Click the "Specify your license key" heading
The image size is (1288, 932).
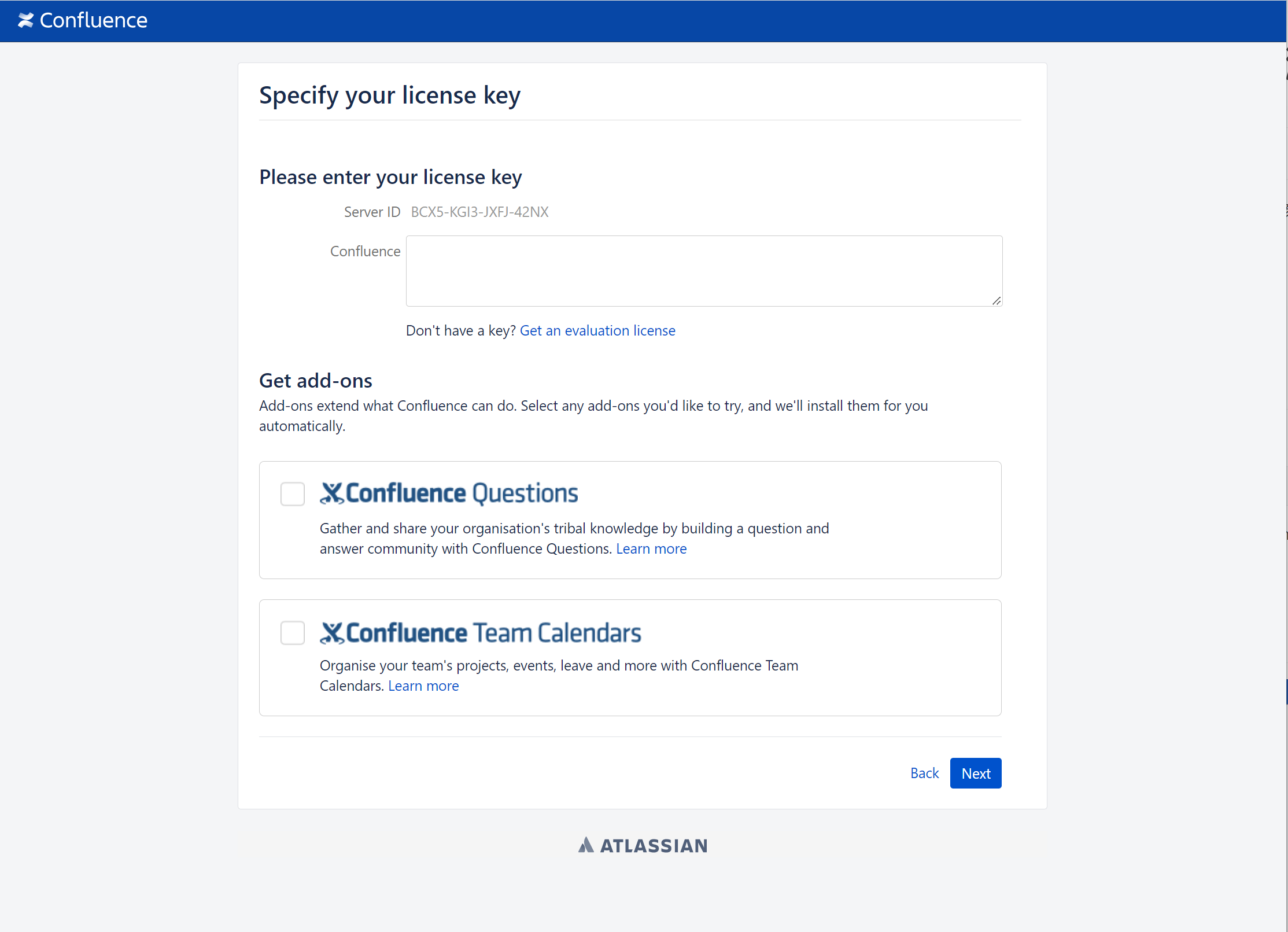(x=389, y=95)
